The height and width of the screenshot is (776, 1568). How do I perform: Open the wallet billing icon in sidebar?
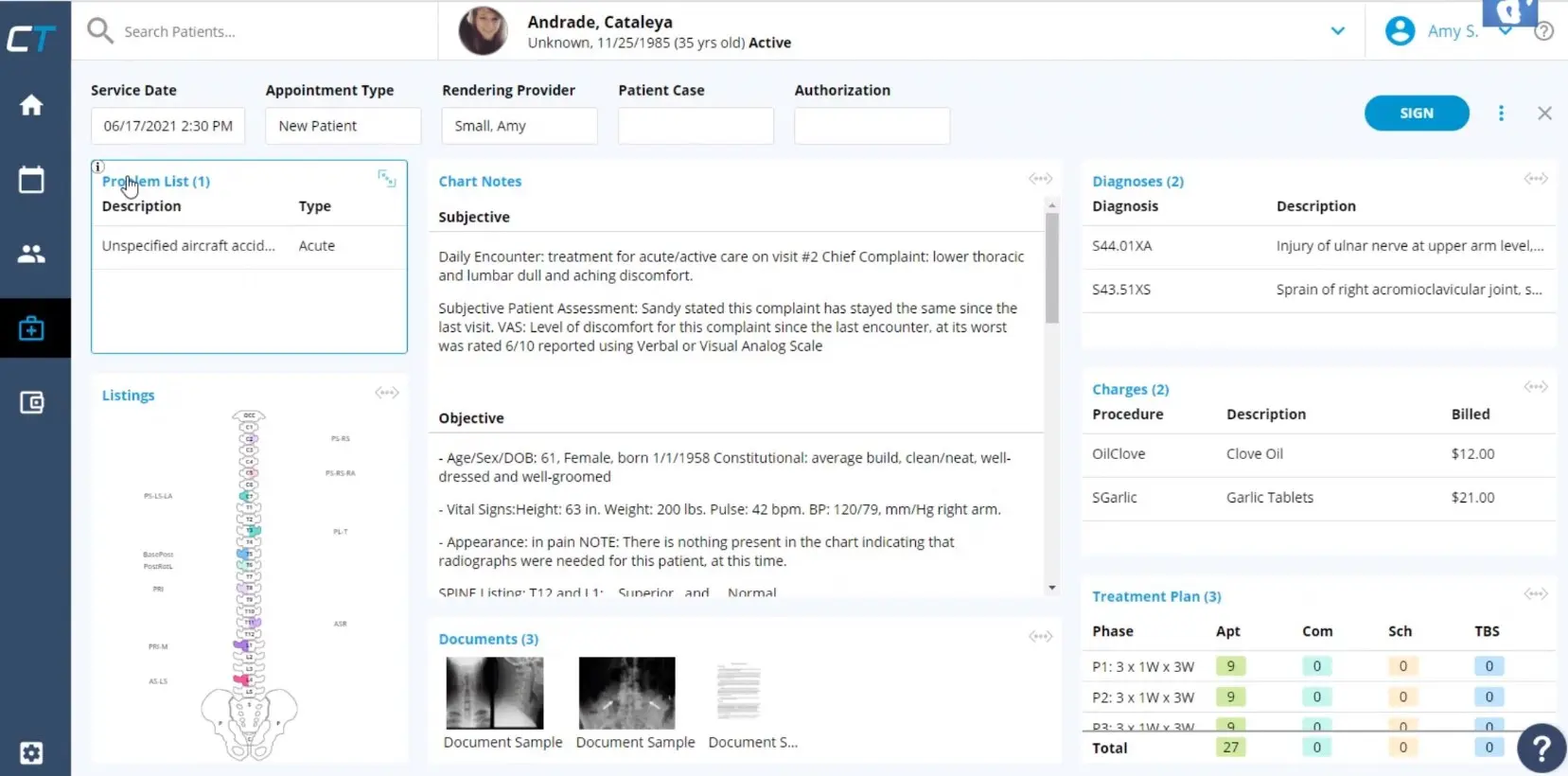(31, 403)
